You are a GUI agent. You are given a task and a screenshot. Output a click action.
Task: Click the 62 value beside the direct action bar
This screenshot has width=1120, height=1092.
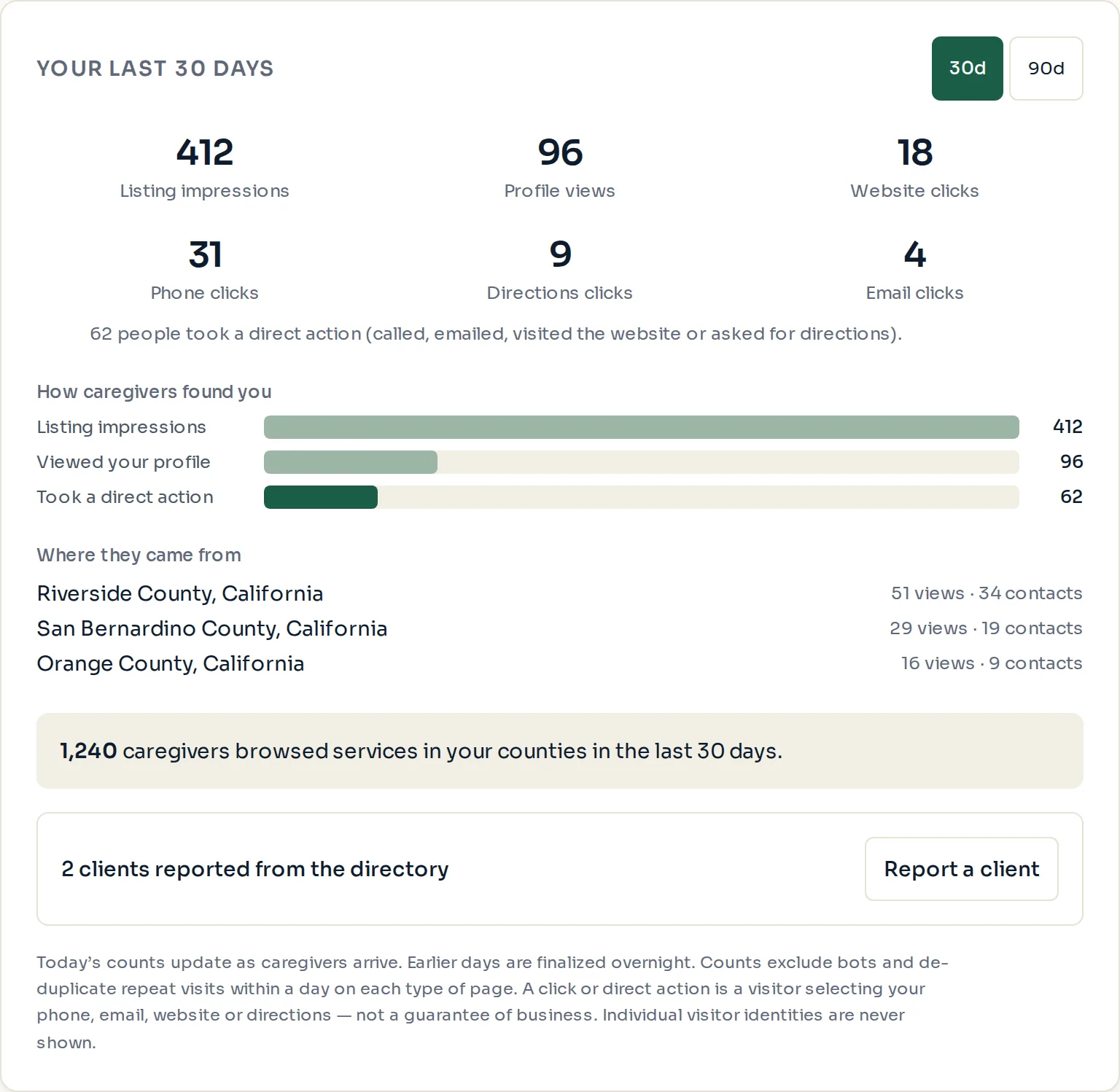(x=1071, y=497)
